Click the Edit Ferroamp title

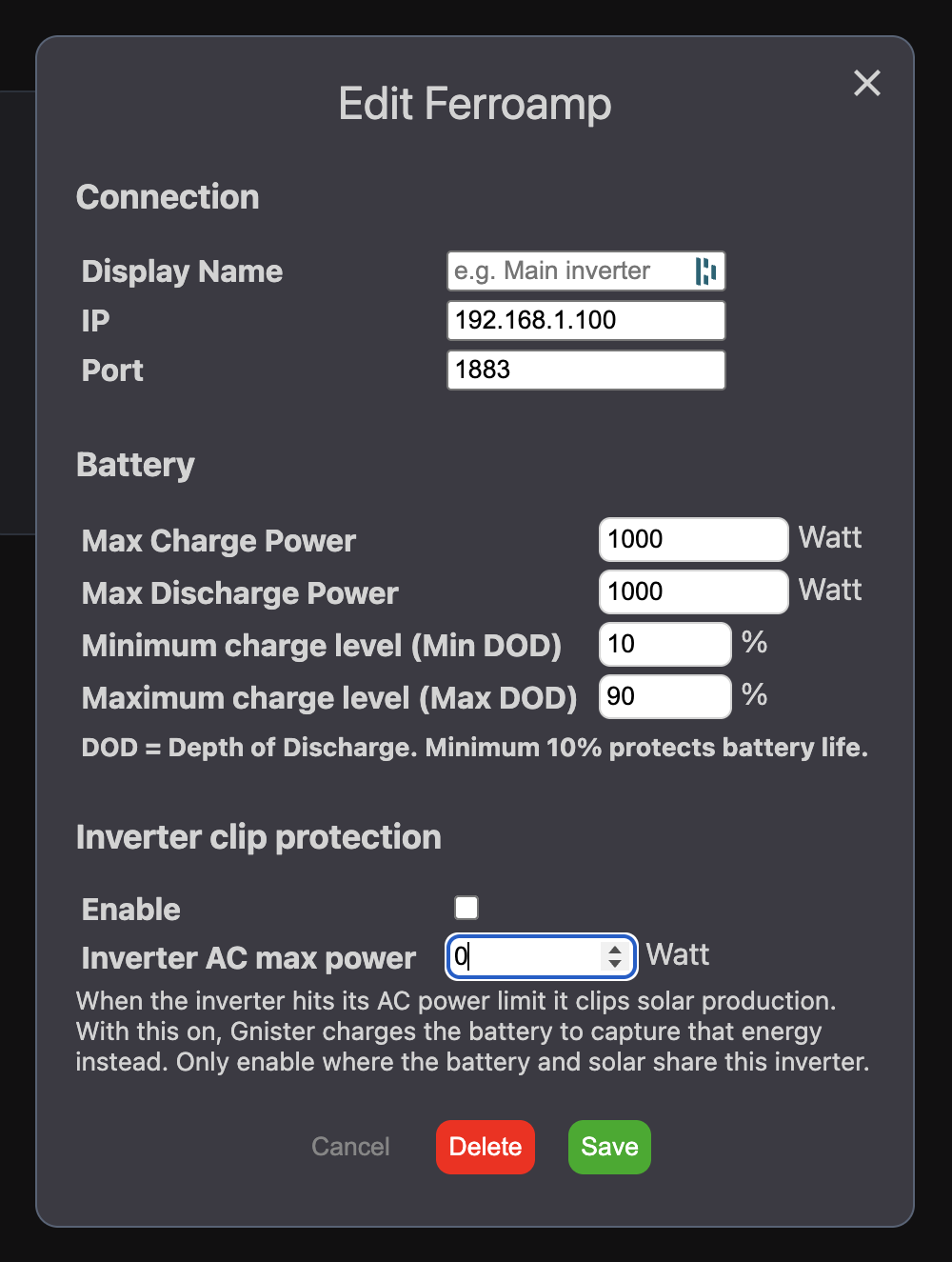475,104
